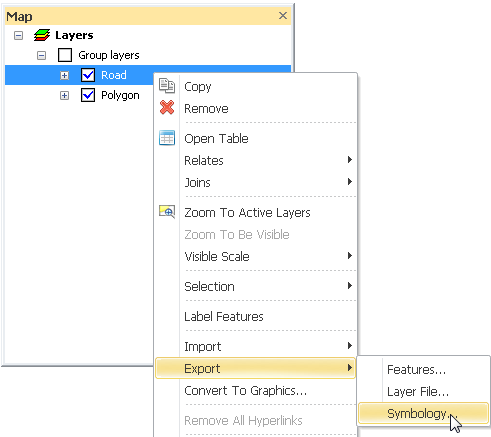This screenshot has width=491, height=437.
Task: Select the Polygon layer name
Action: (x=120, y=95)
